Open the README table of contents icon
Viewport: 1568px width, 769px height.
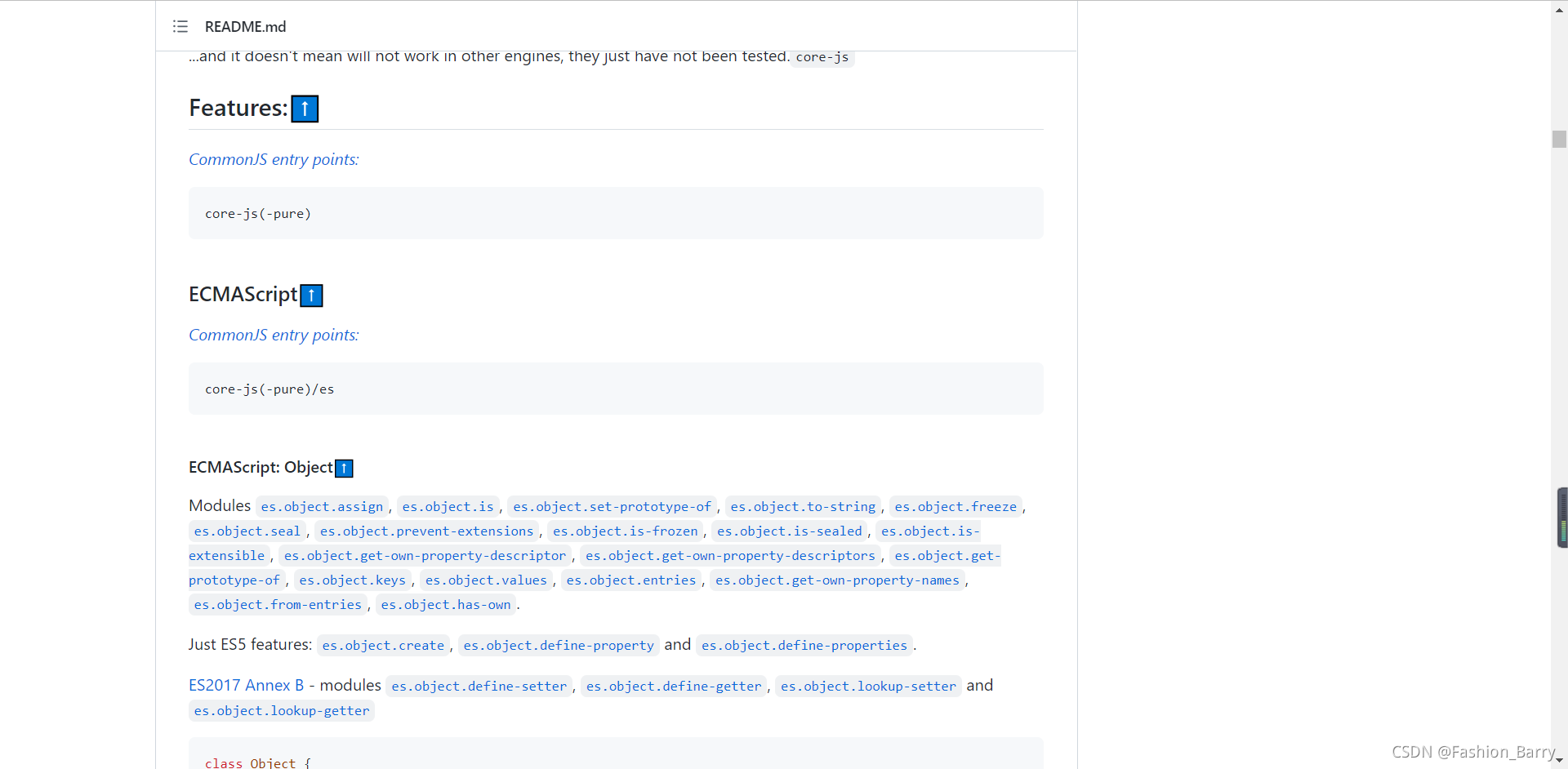point(180,27)
